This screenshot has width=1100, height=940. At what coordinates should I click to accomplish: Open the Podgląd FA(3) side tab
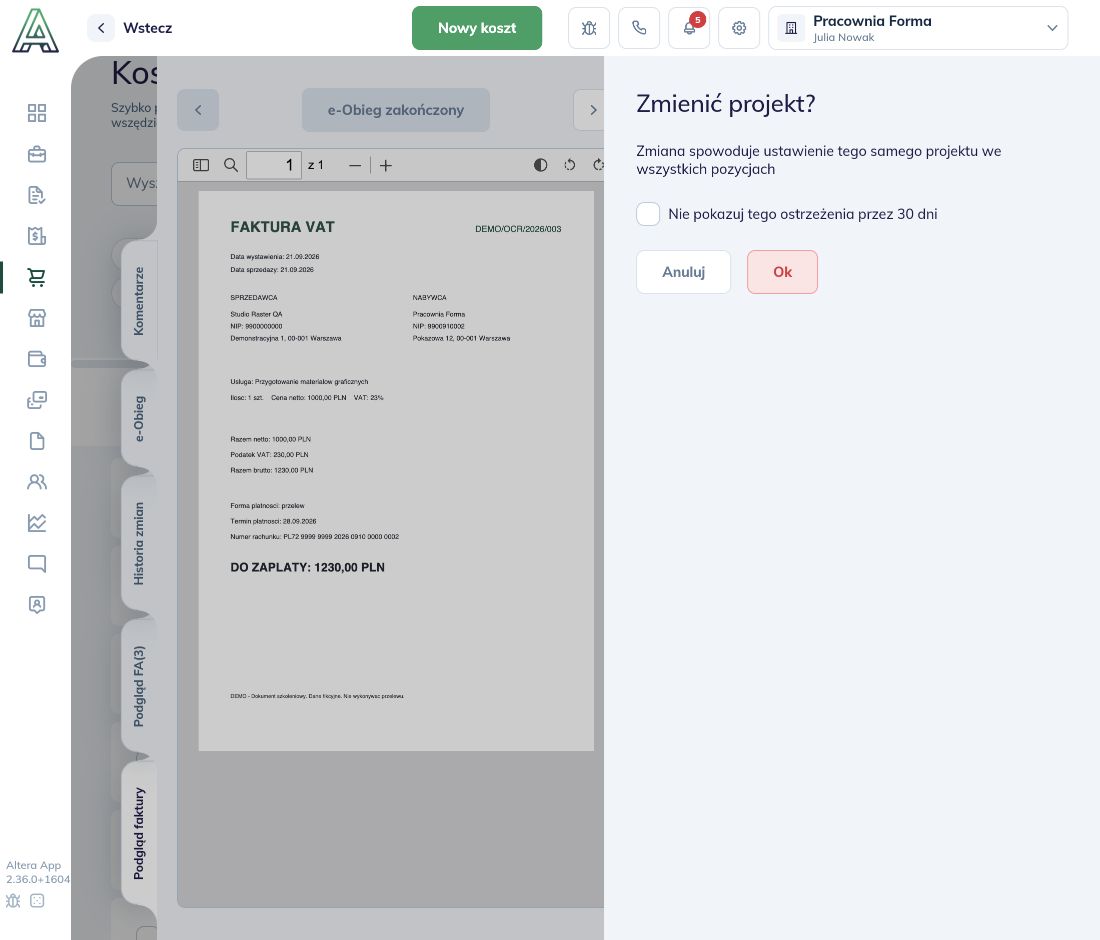click(x=139, y=686)
